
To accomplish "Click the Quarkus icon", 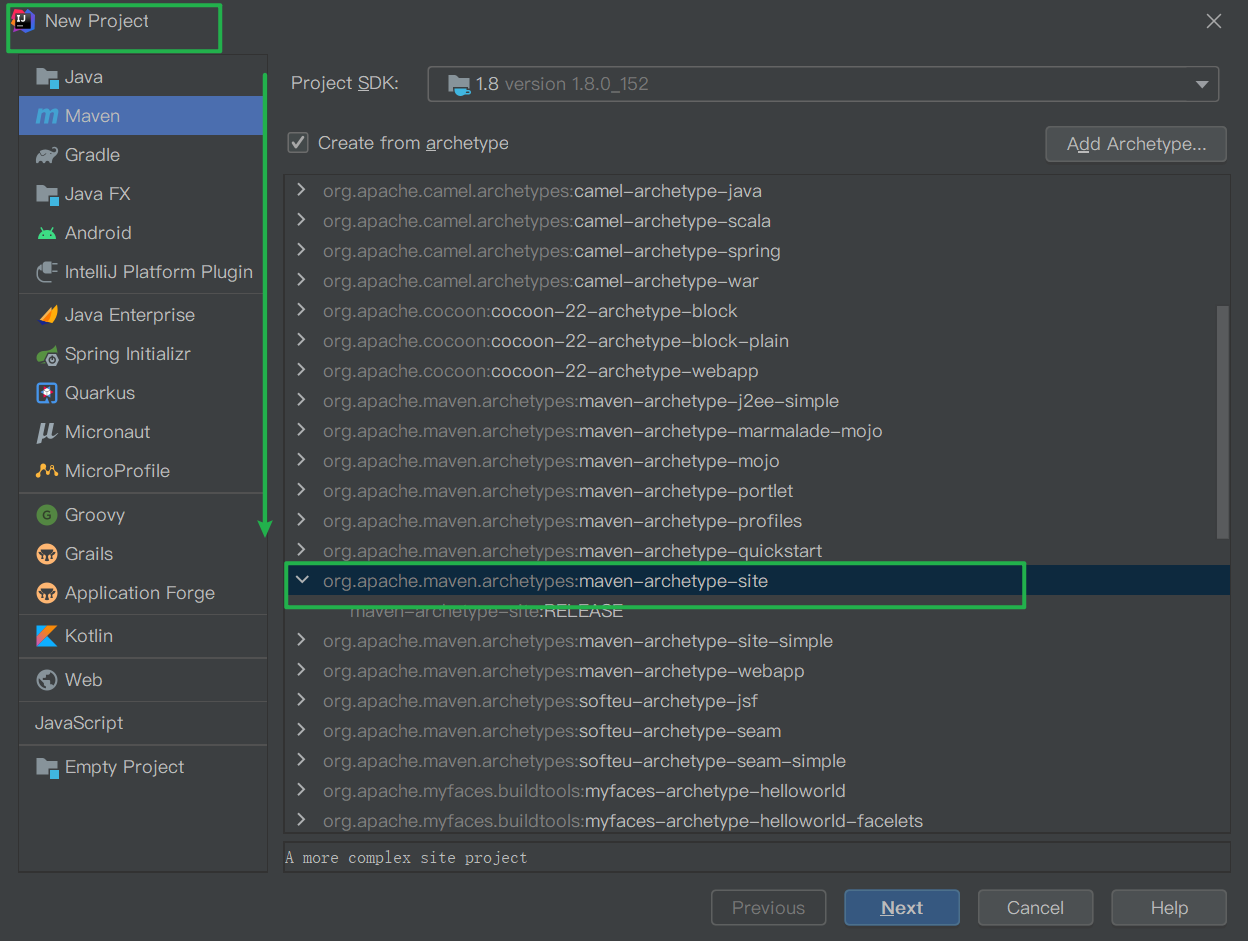I will (x=47, y=393).
